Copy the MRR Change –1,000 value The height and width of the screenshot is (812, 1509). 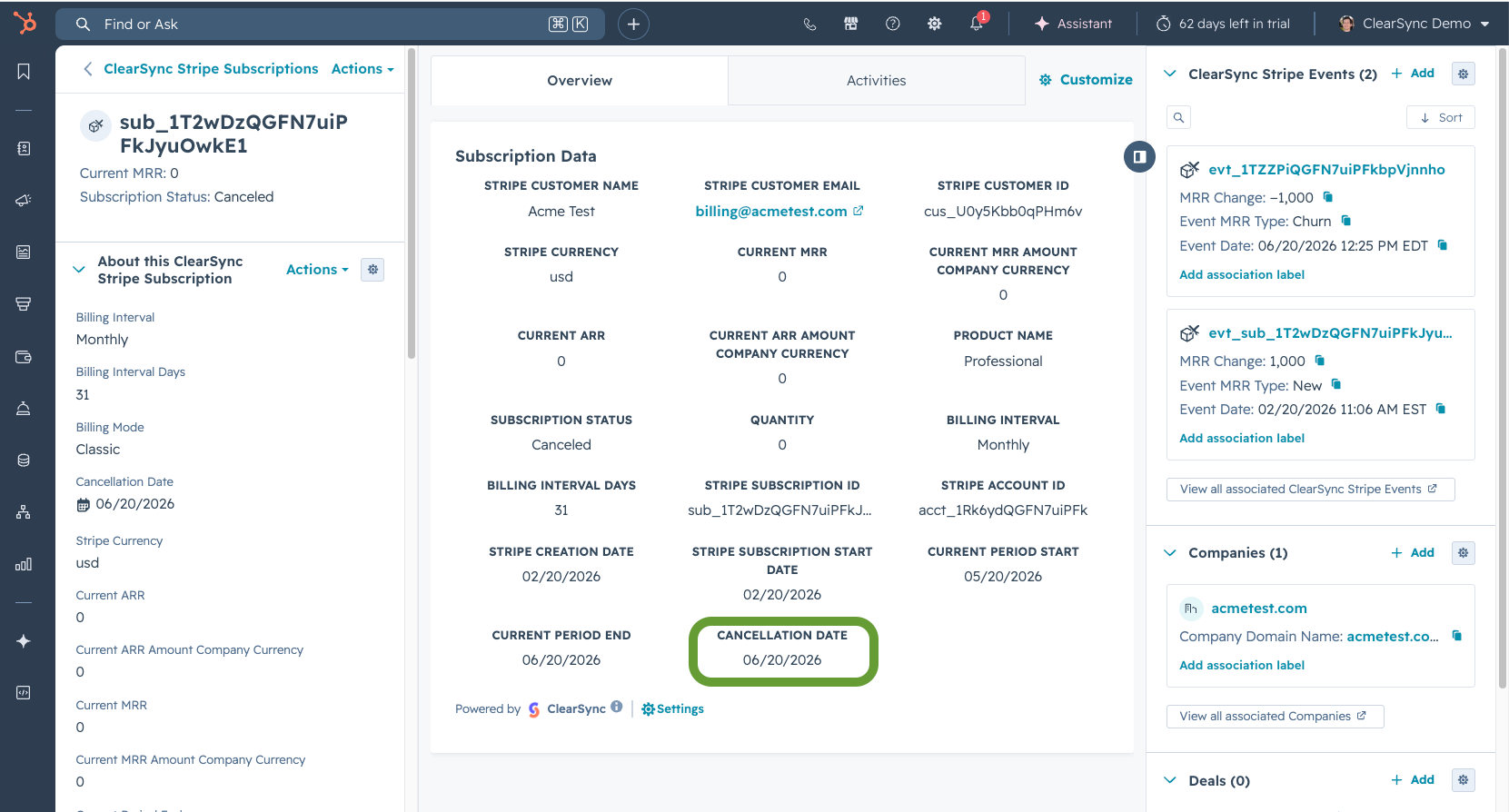(x=1328, y=197)
